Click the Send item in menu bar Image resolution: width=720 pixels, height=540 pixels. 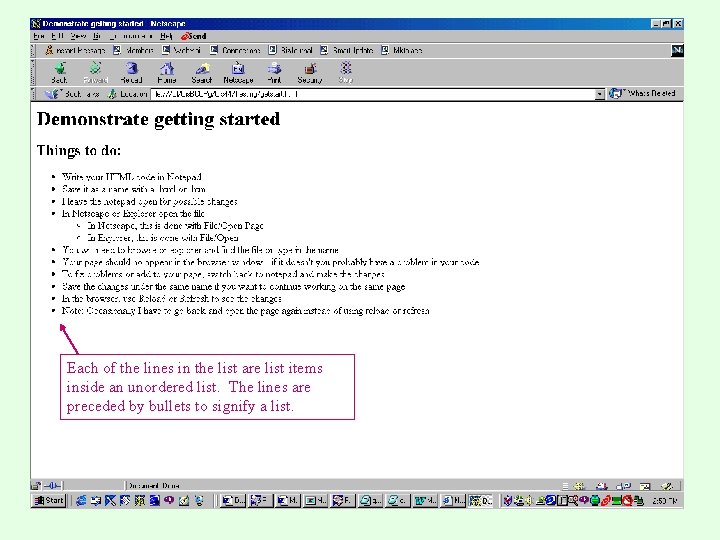(x=194, y=36)
